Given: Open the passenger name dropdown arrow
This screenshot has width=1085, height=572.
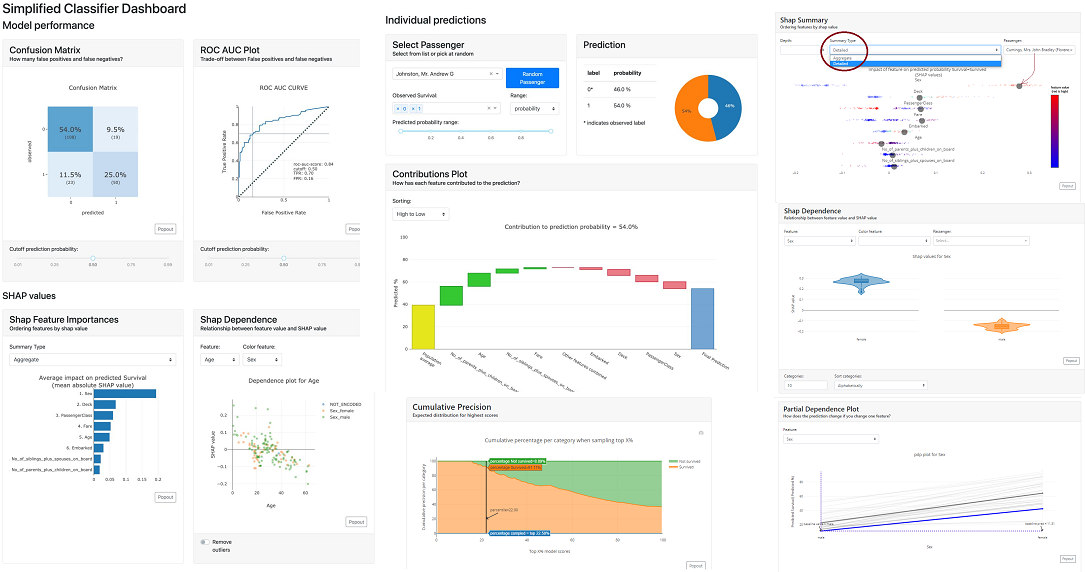Looking at the screenshot, I should 499,73.
